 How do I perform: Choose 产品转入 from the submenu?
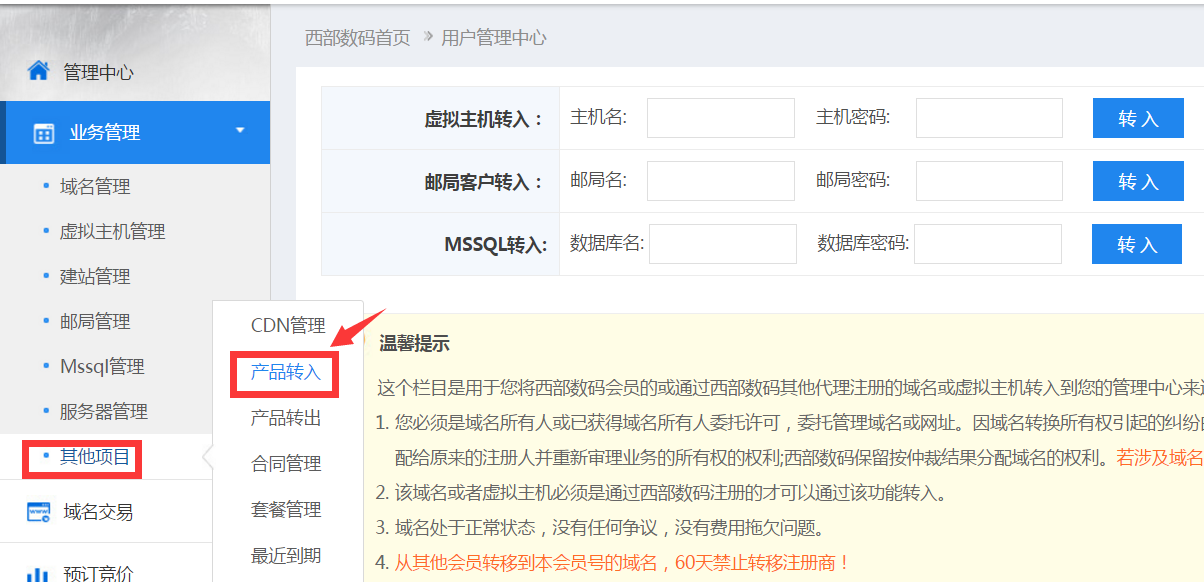pos(286,372)
